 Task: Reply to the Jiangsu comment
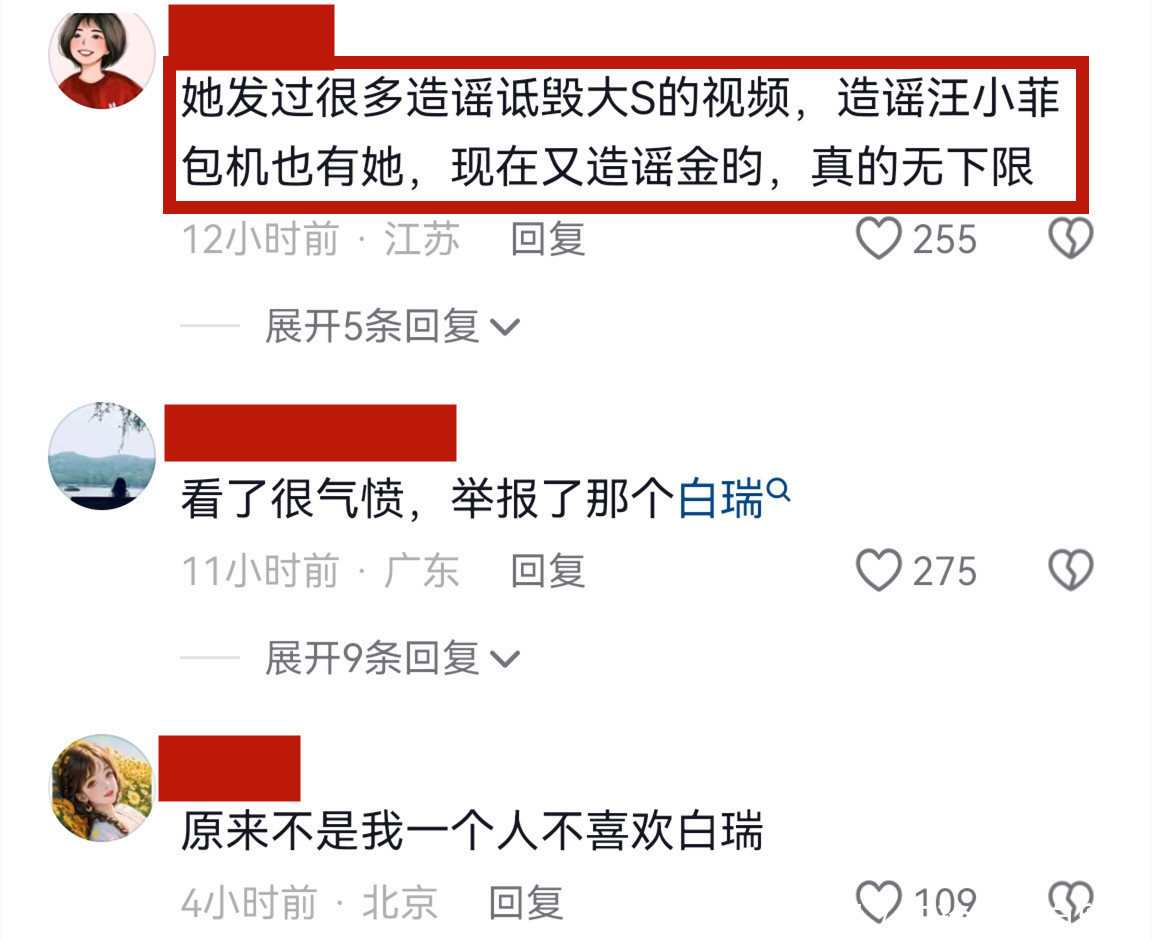pos(547,239)
